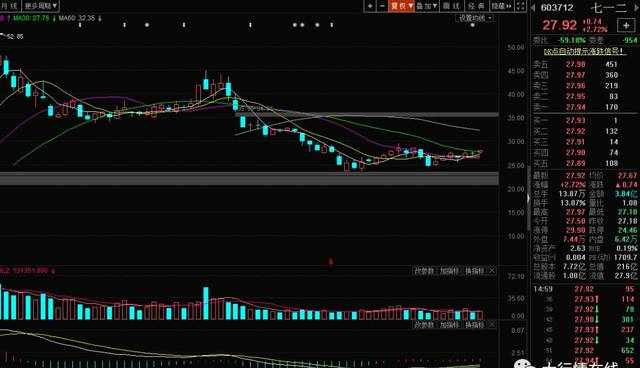Click the 换指标 button in volume panel
This screenshot has height=368, width=640.
[x=475, y=270]
